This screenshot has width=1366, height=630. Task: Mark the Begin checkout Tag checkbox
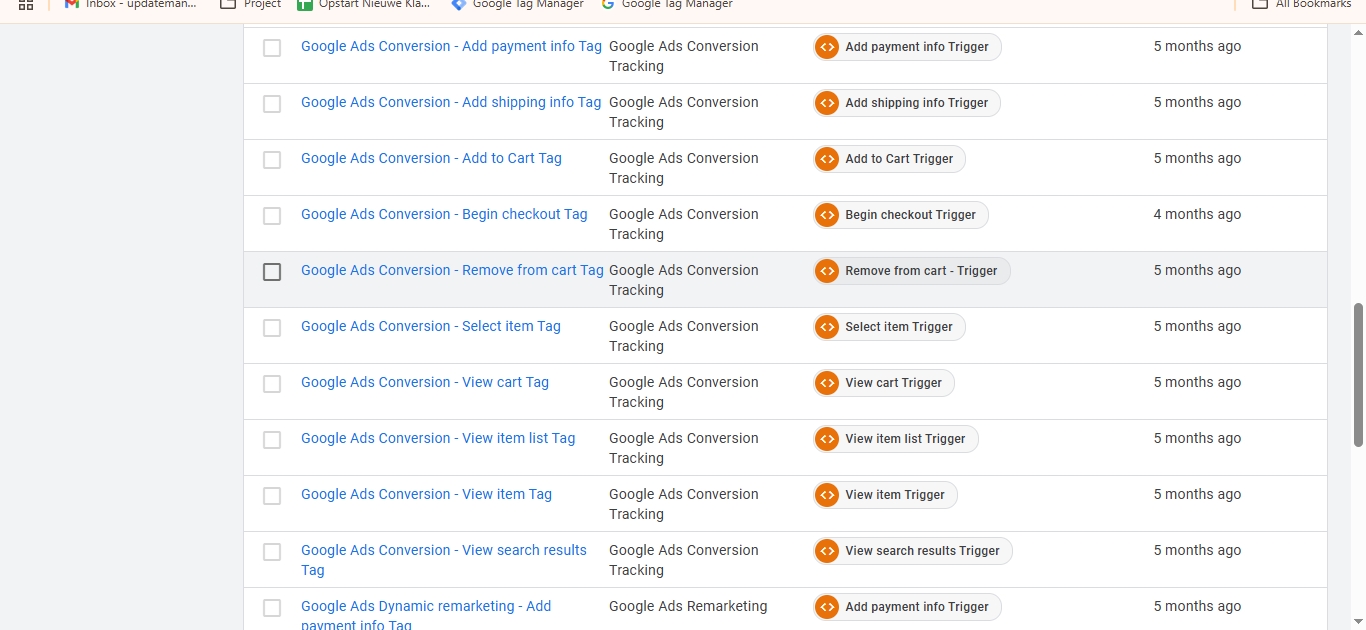[272, 216]
